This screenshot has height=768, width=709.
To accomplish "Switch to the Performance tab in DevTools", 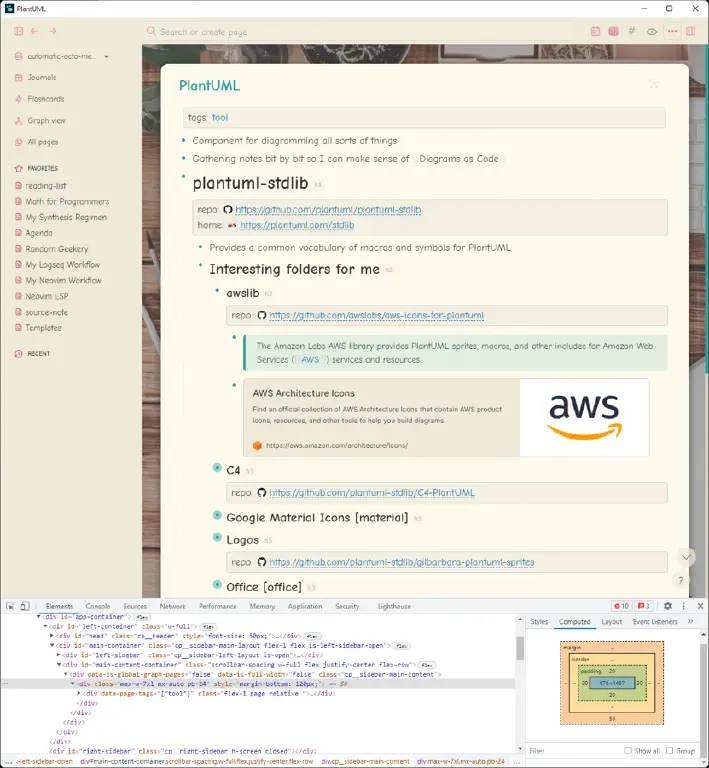I will pos(217,606).
